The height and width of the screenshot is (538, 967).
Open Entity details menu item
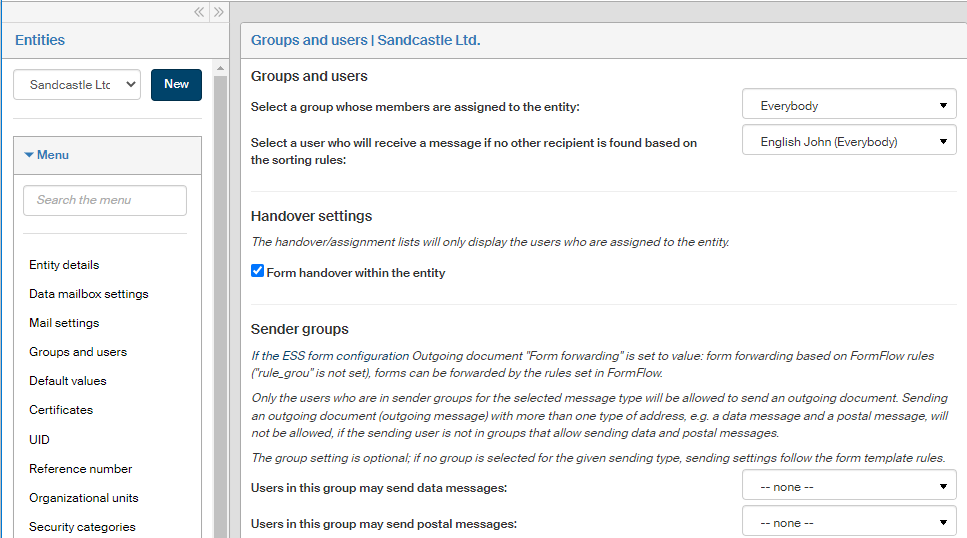(x=64, y=265)
